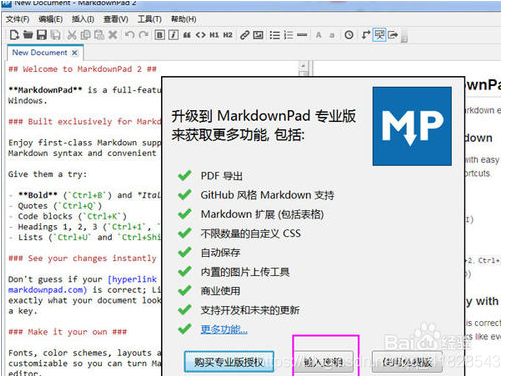Cut selection with scissors icon

click(x=72, y=35)
